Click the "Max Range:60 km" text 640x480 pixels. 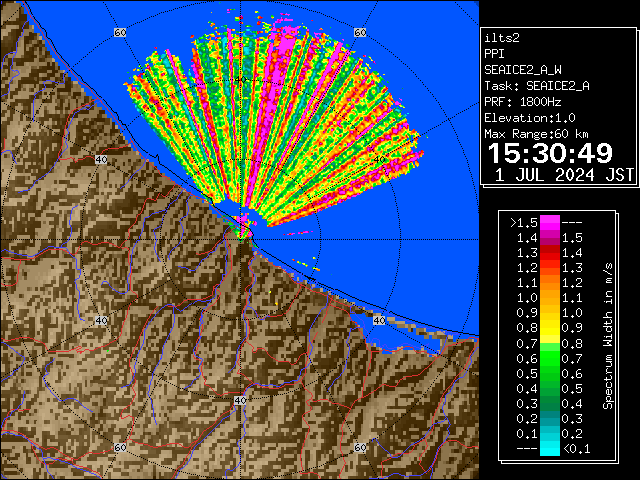pyautogui.click(x=536, y=134)
